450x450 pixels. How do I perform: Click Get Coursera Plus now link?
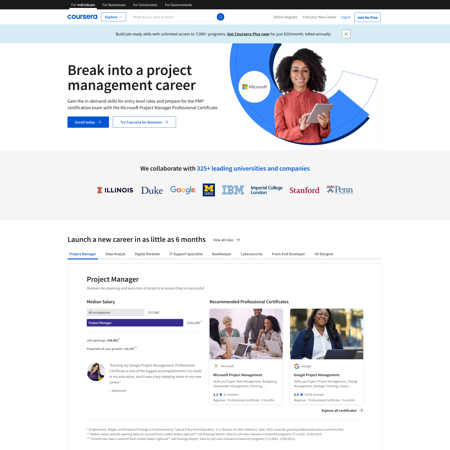tap(248, 34)
